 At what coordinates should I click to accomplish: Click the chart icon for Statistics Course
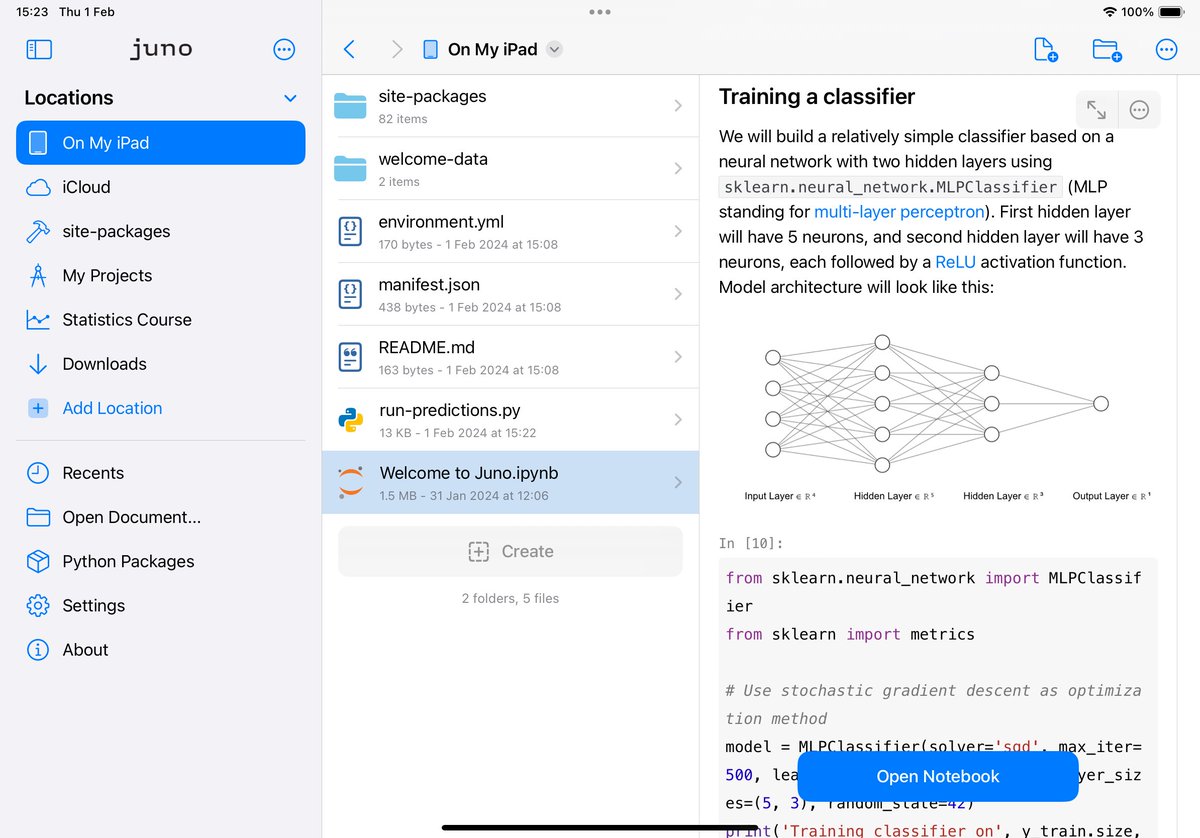click(x=38, y=320)
